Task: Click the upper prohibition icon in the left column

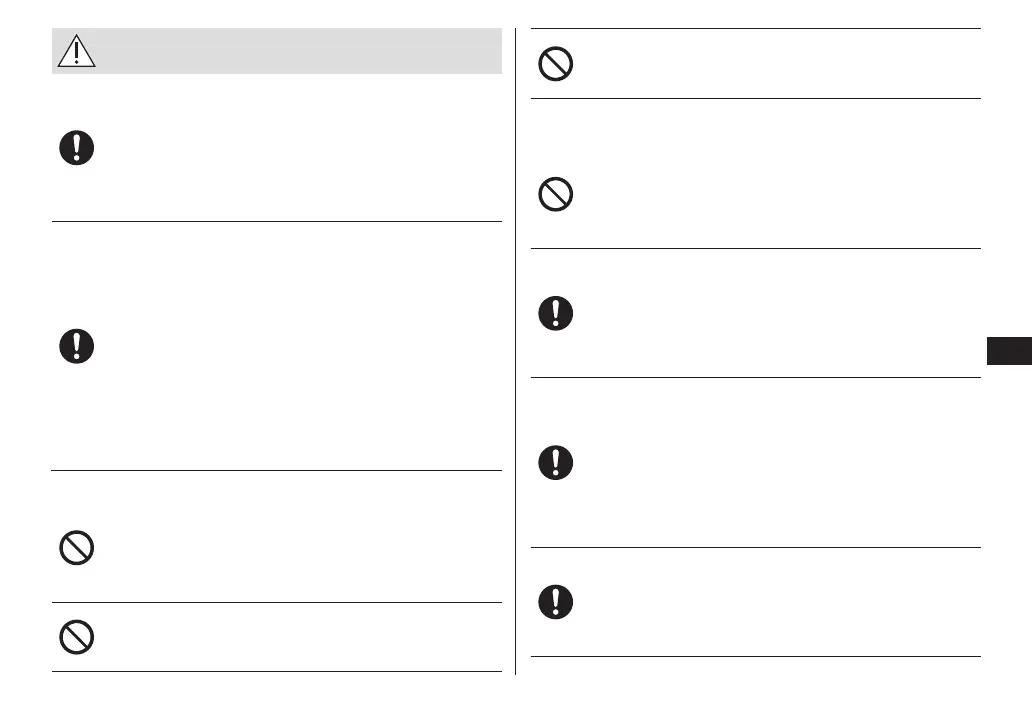Action: (x=77, y=548)
